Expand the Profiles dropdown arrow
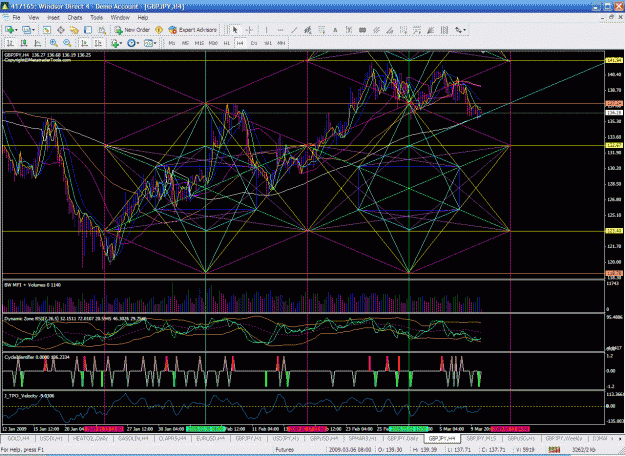Image resolution: width=625 pixels, height=456 pixels. point(33,30)
